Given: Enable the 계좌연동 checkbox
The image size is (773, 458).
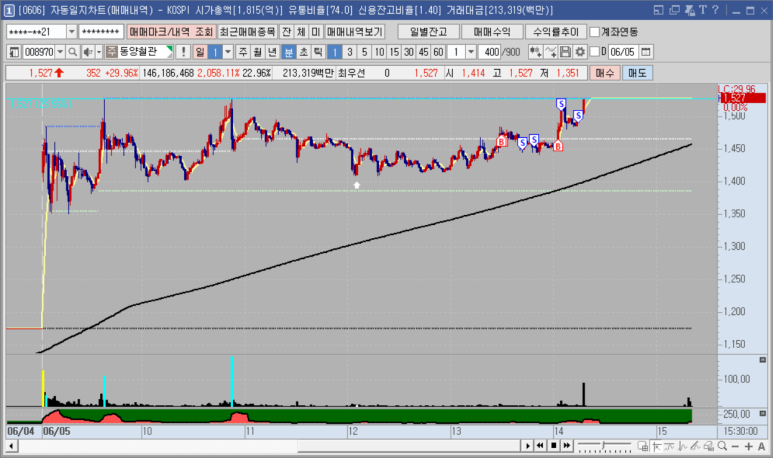Looking at the screenshot, I should 595,32.
